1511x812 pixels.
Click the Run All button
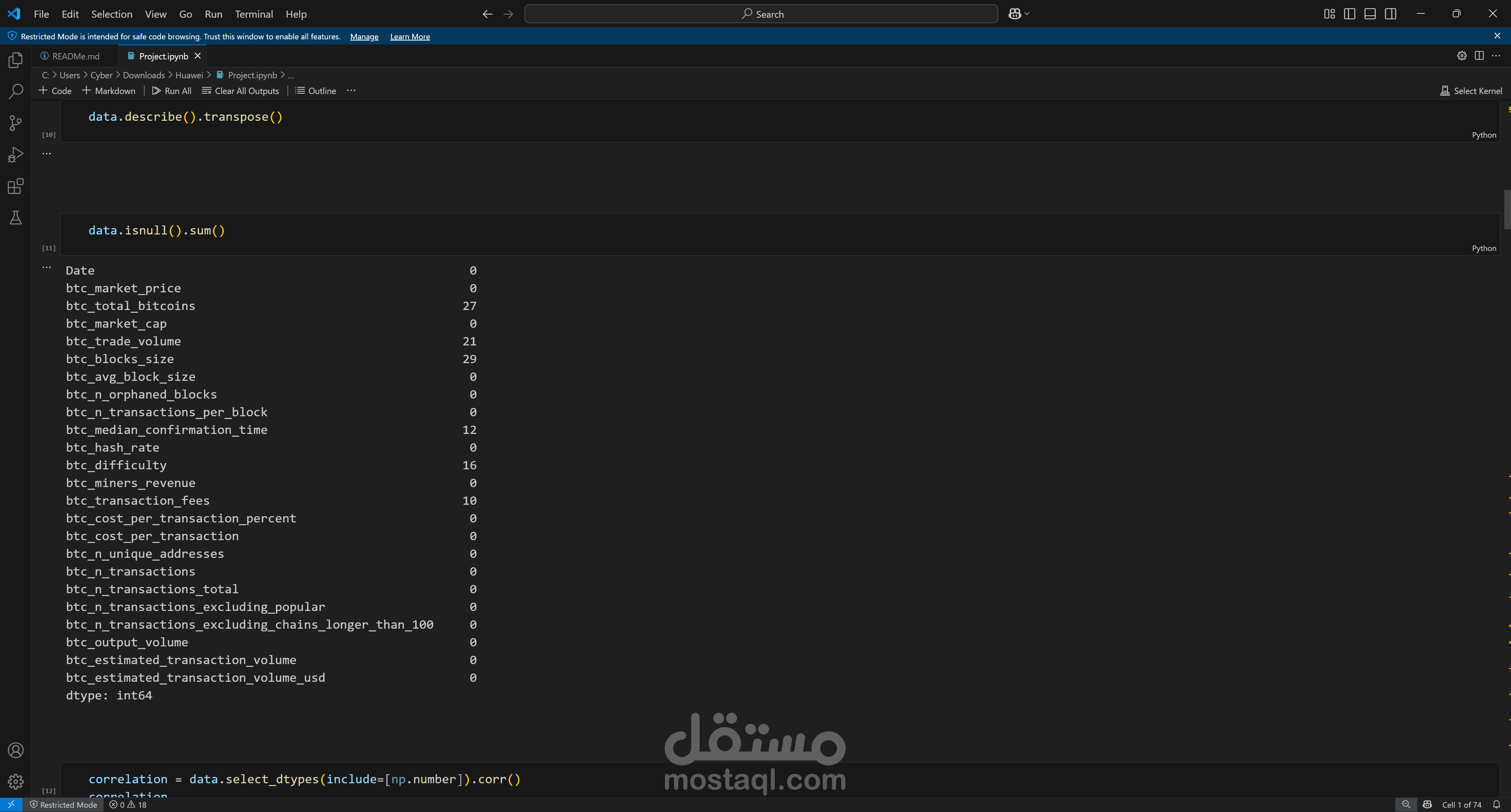(171, 91)
